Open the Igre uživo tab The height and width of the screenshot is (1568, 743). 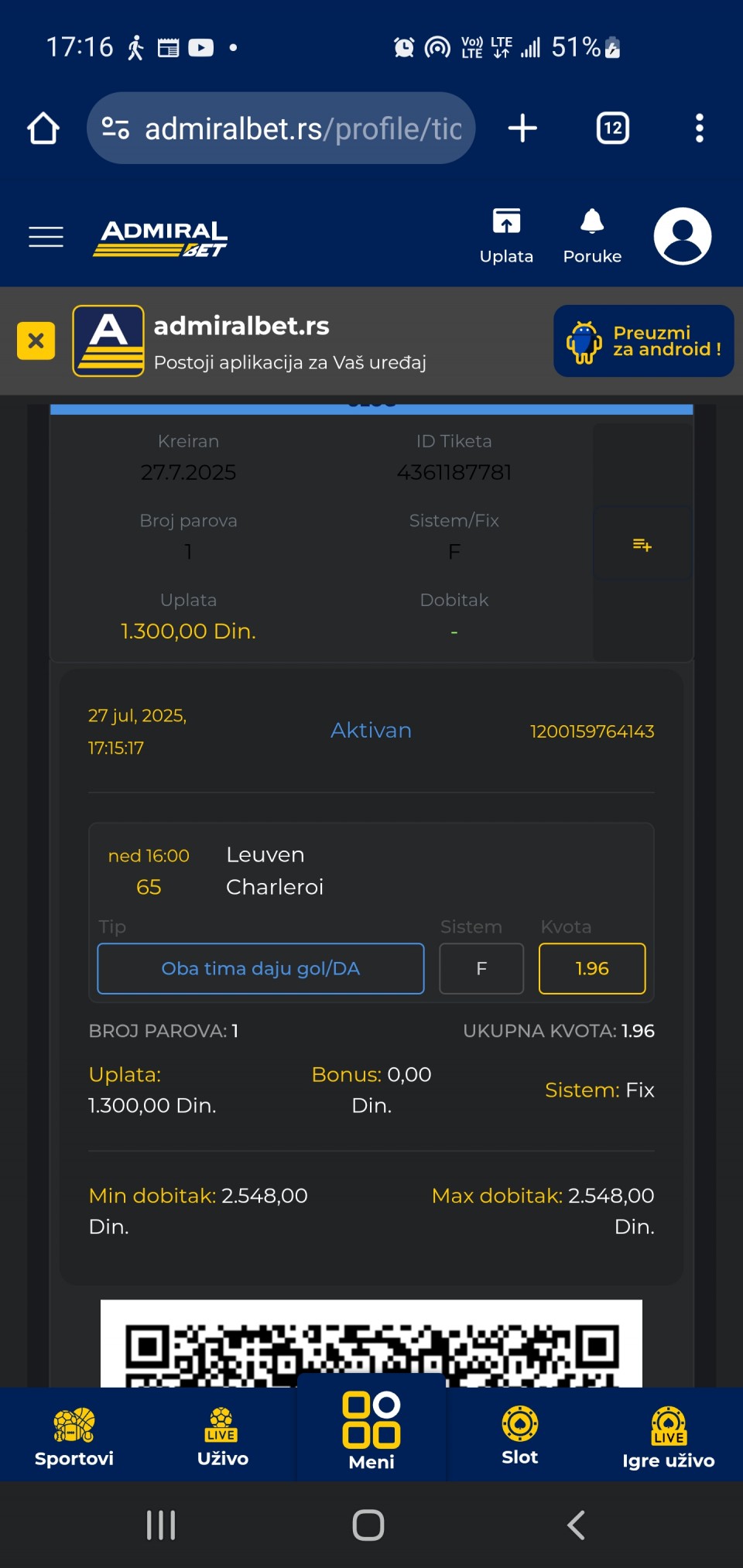669,1437
